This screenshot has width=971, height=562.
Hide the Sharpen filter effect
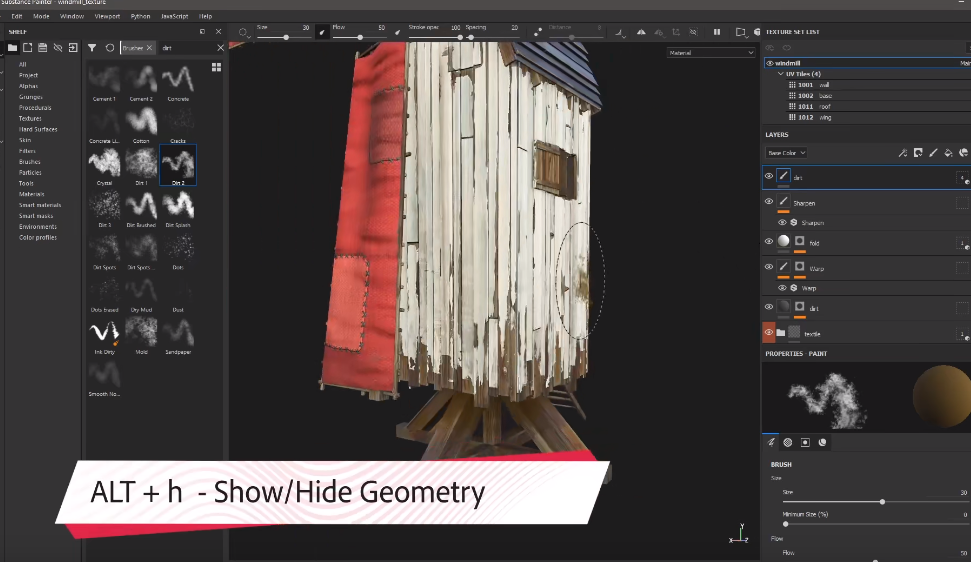(x=782, y=222)
